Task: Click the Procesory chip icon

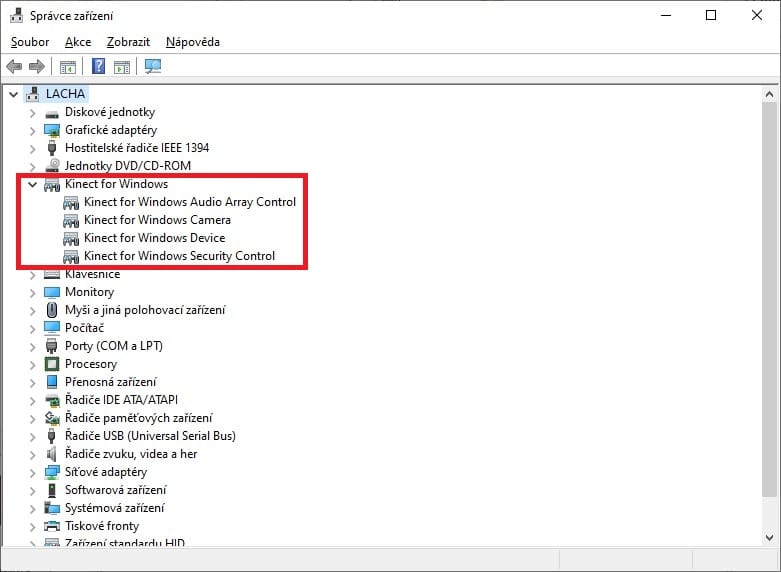Action: point(52,364)
